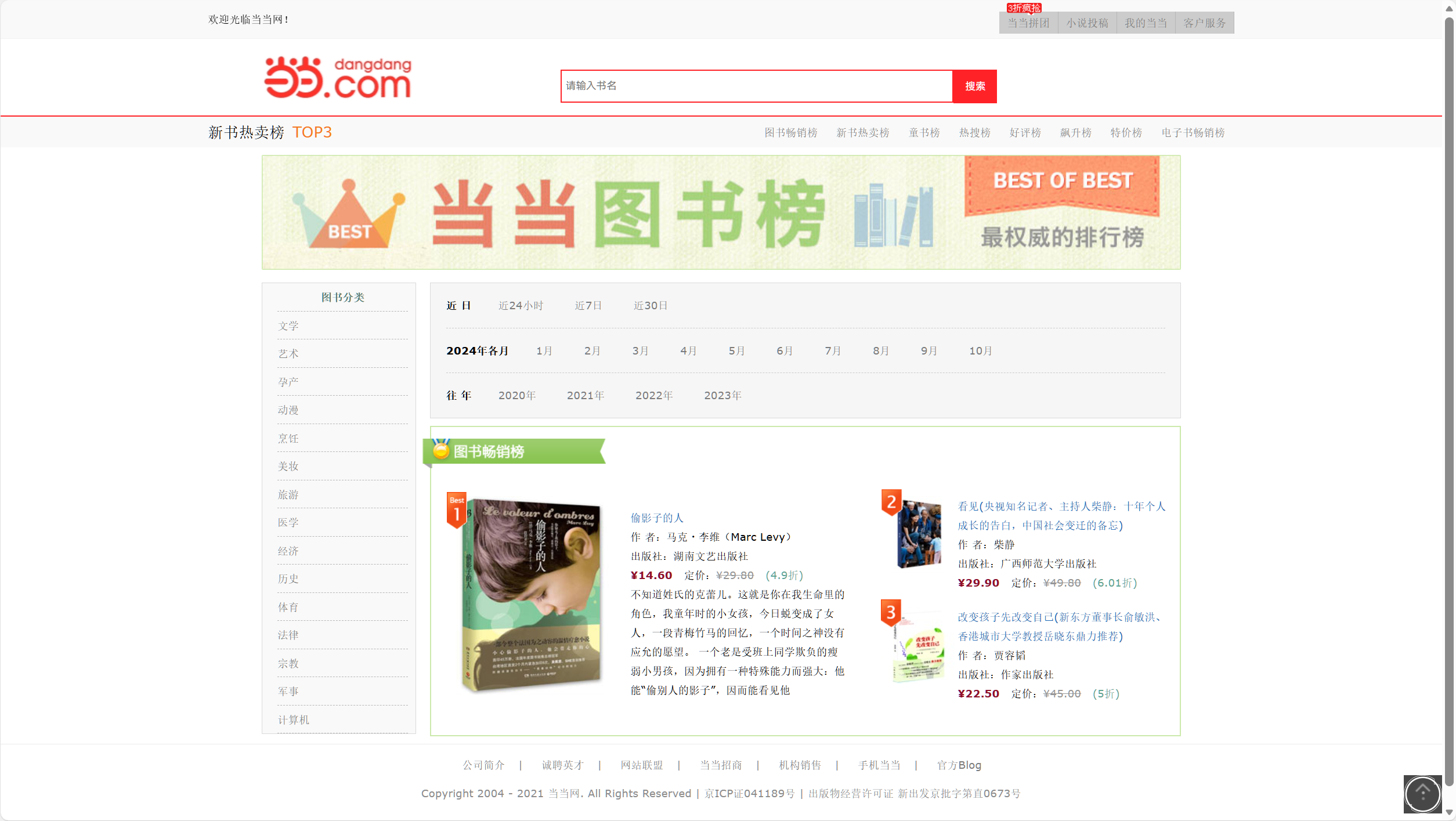Image resolution: width=1456 pixels, height=821 pixels.
Task: Choose 文学 in the book categories sidebar
Action: (288, 326)
